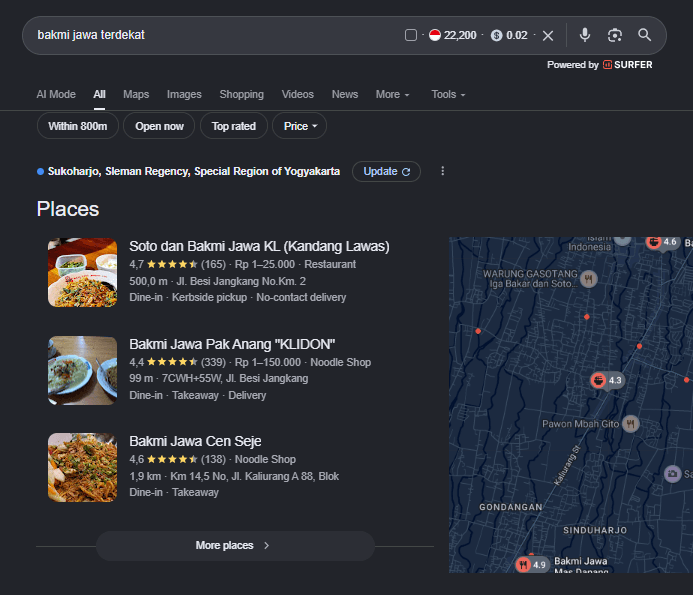
Task: Submit search with magnifier icon
Action: click(644, 35)
